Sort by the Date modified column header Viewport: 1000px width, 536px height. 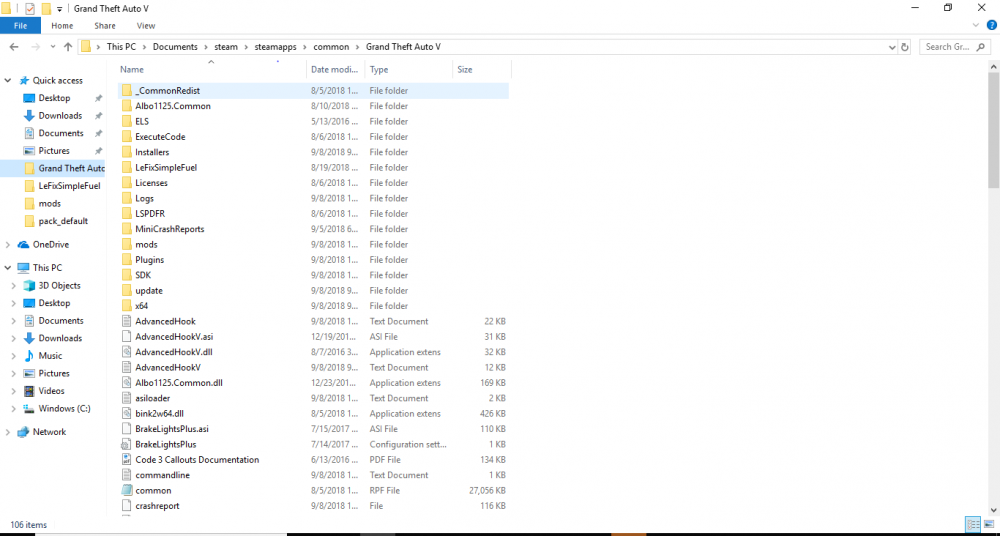(x=335, y=70)
